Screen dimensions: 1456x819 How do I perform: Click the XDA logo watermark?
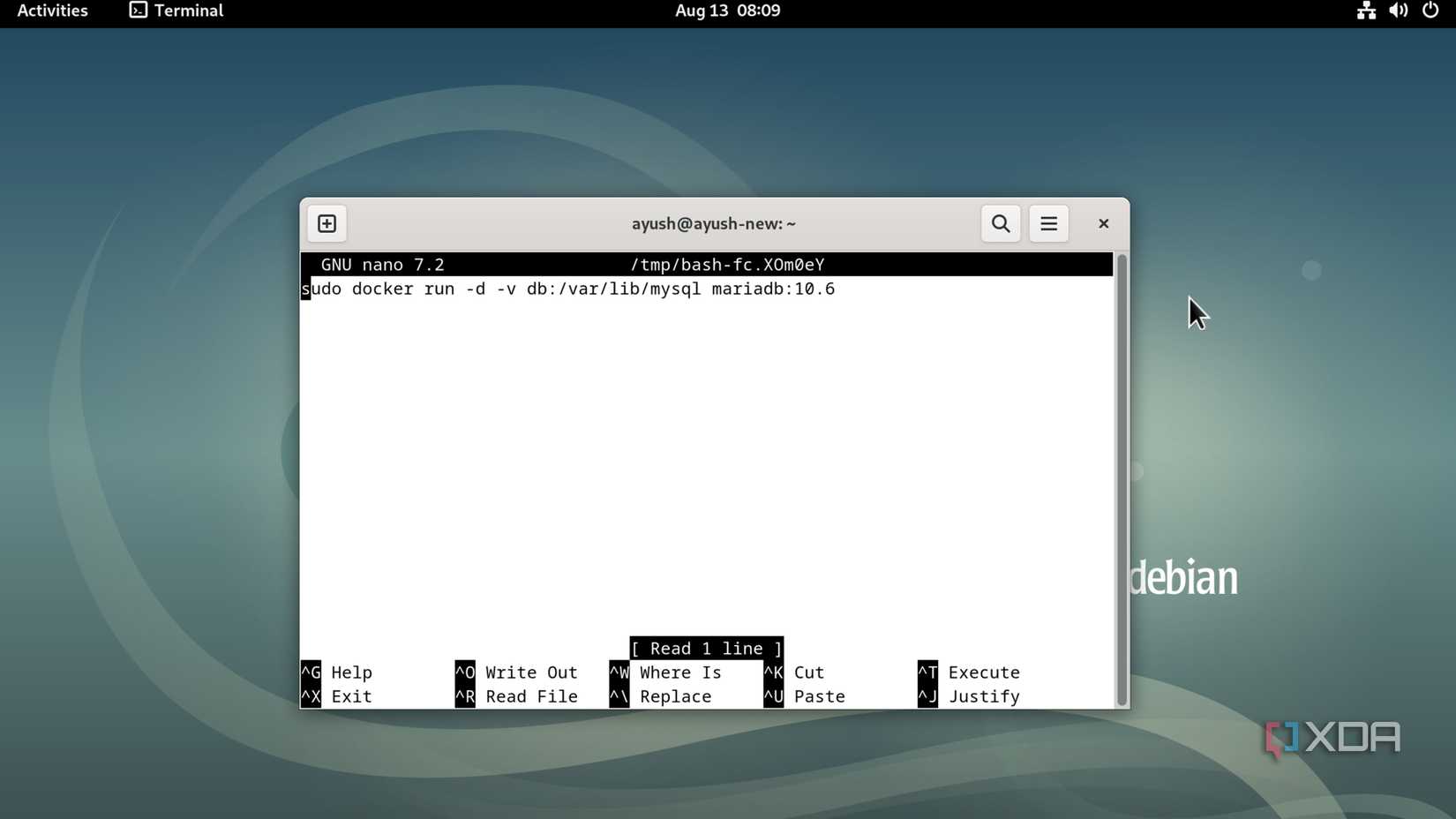point(1332,735)
